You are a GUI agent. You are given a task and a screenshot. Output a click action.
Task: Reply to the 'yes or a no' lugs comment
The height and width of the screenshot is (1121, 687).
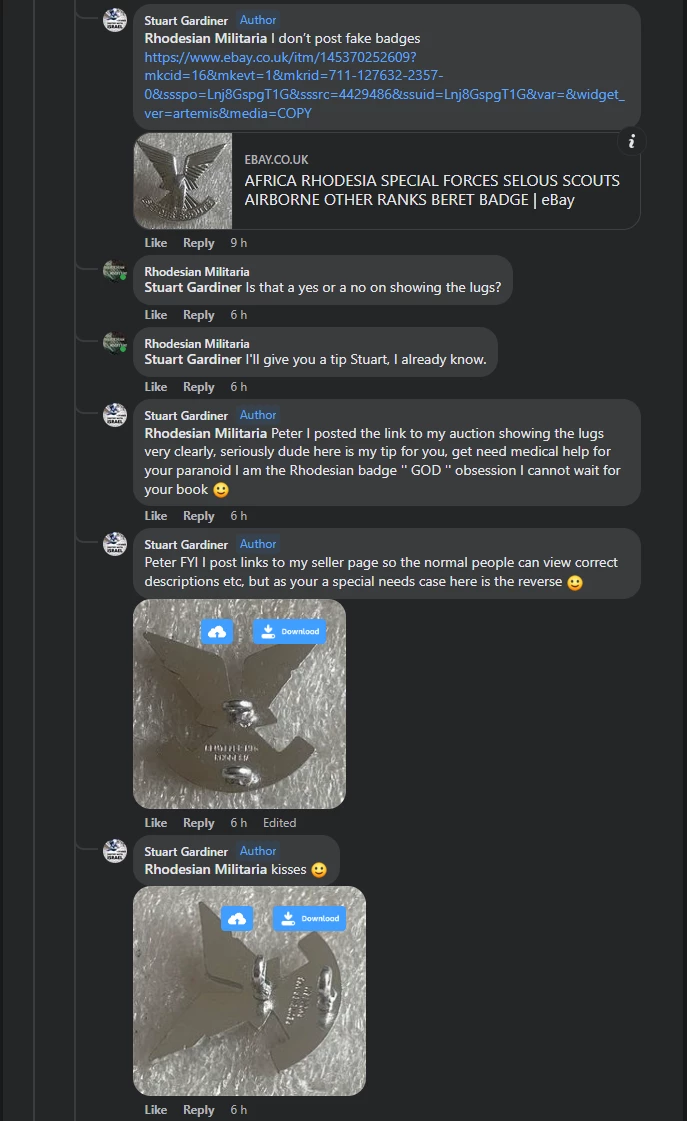(x=199, y=315)
